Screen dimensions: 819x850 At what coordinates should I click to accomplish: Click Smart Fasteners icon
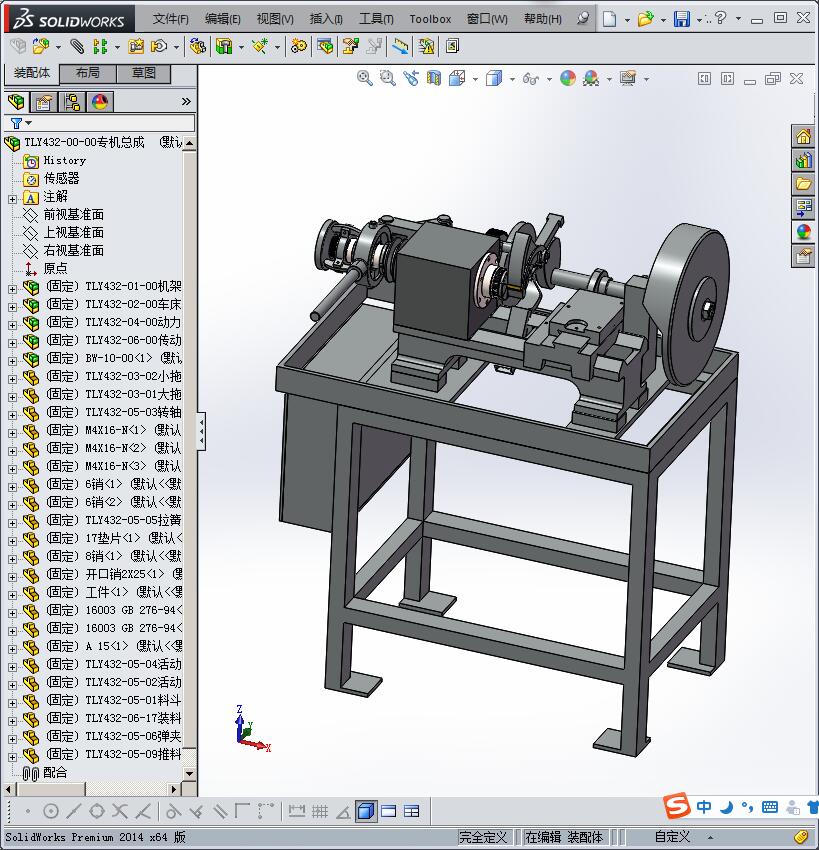click(136, 47)
